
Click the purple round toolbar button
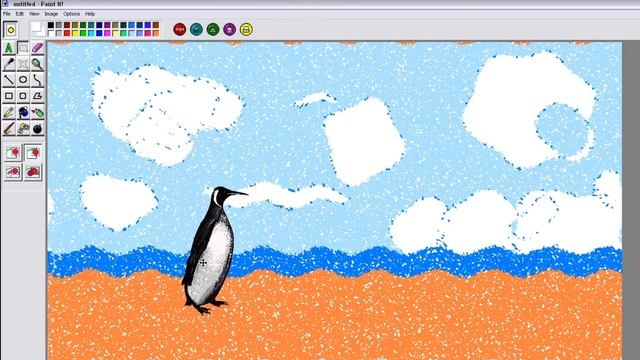tap(229, 29)
